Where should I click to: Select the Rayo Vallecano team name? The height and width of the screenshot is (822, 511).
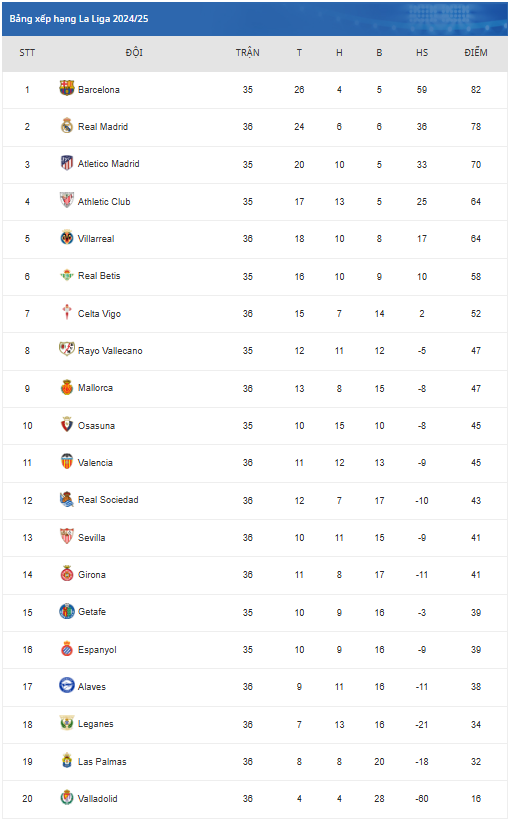110,351
